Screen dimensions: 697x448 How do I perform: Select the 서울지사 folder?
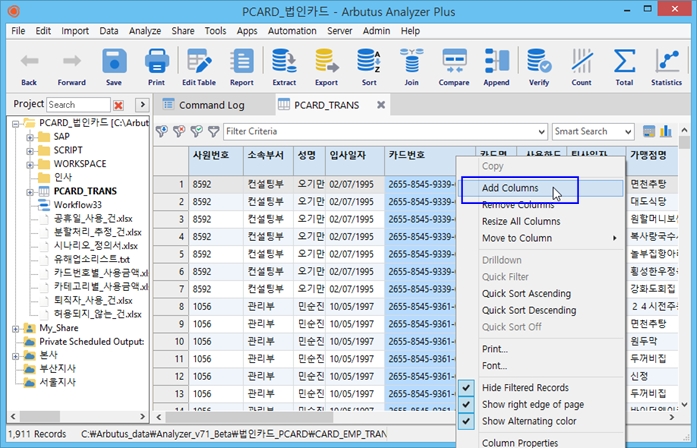(57, 382)
